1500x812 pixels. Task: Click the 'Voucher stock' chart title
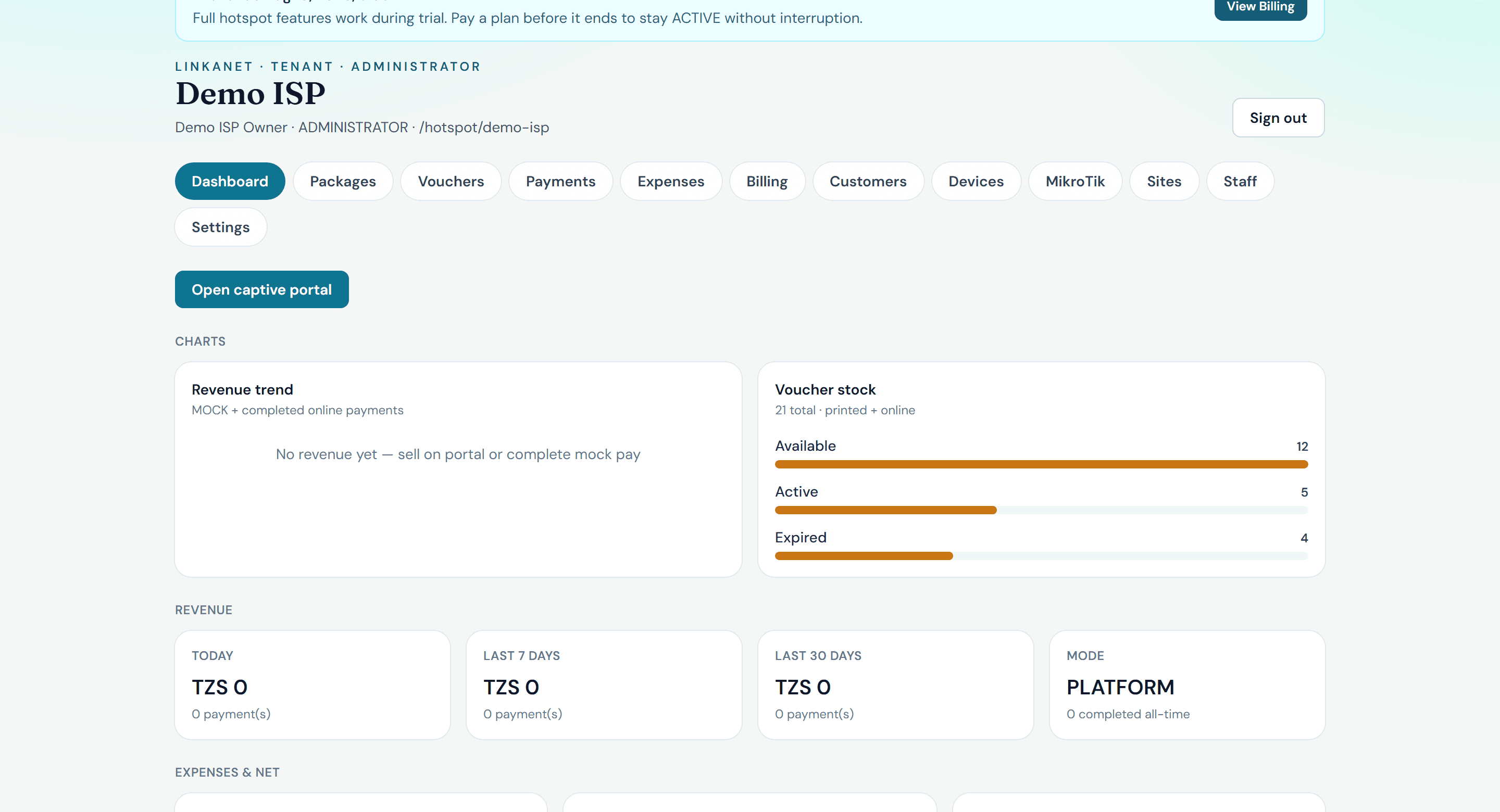pyautogui.click(x=825, y=389)
